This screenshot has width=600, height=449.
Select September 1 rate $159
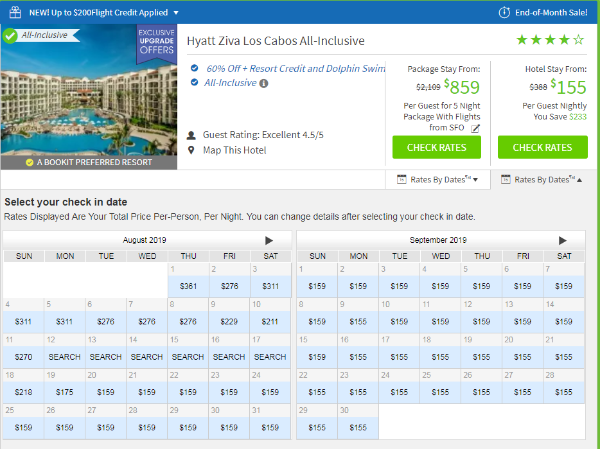coord(317,286)
